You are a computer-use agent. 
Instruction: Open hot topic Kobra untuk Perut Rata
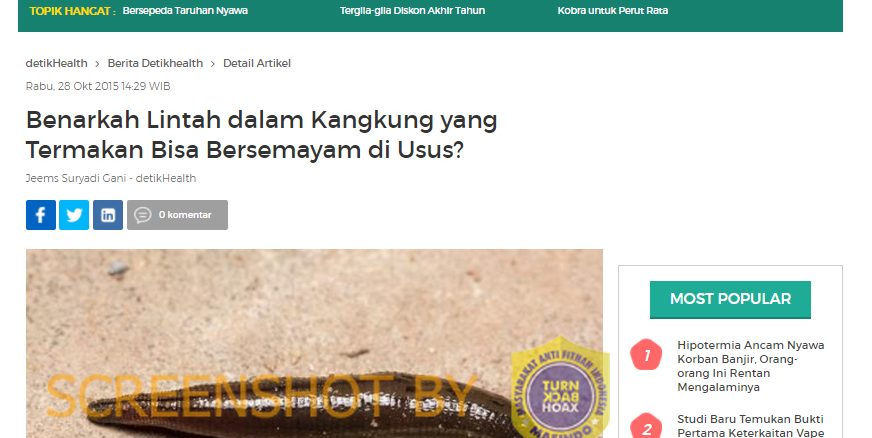[x=613, y=11]
